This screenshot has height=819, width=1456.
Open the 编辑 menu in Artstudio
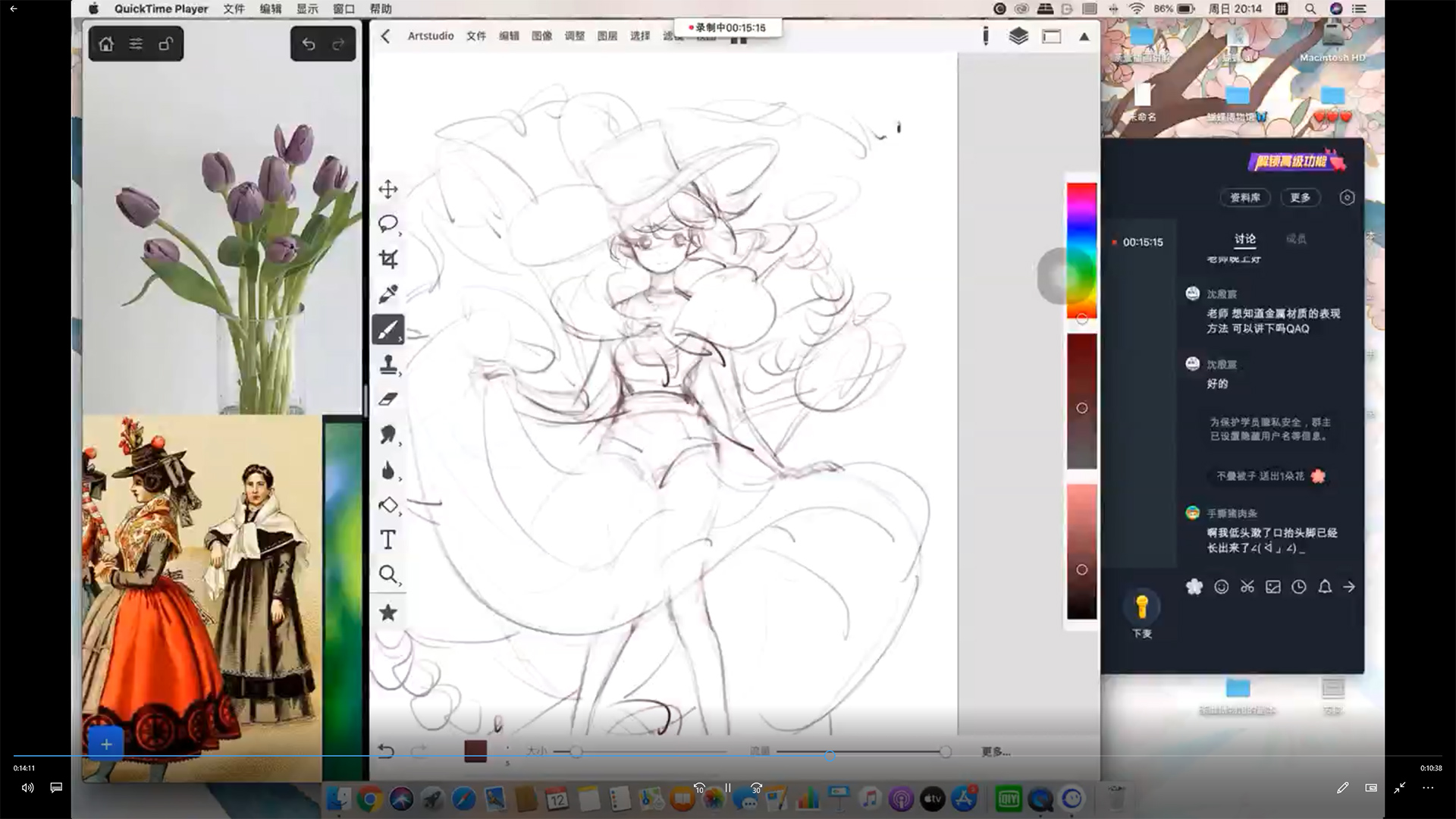click(x=509, y=36)
